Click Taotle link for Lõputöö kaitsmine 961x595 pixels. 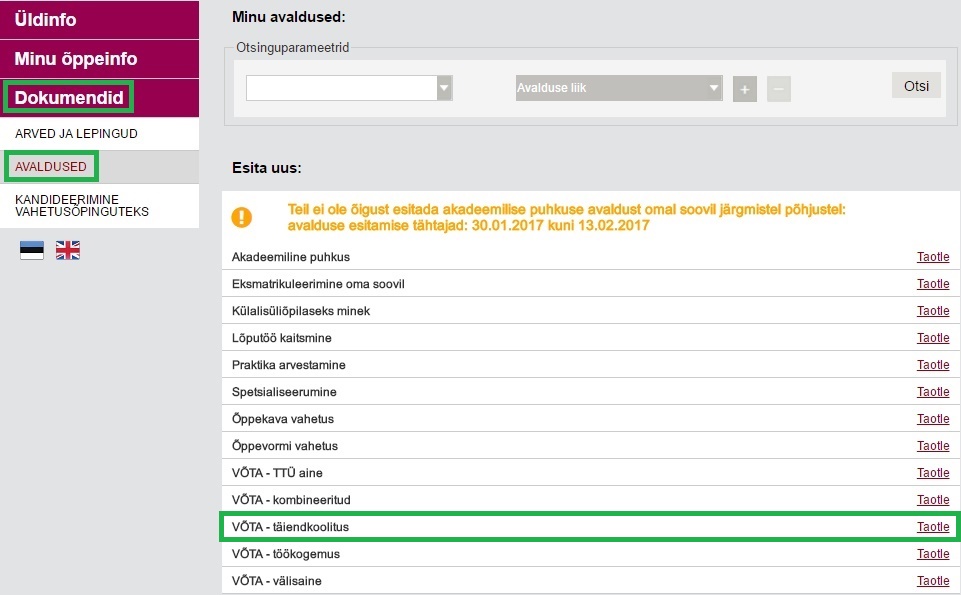coord(933,338)
